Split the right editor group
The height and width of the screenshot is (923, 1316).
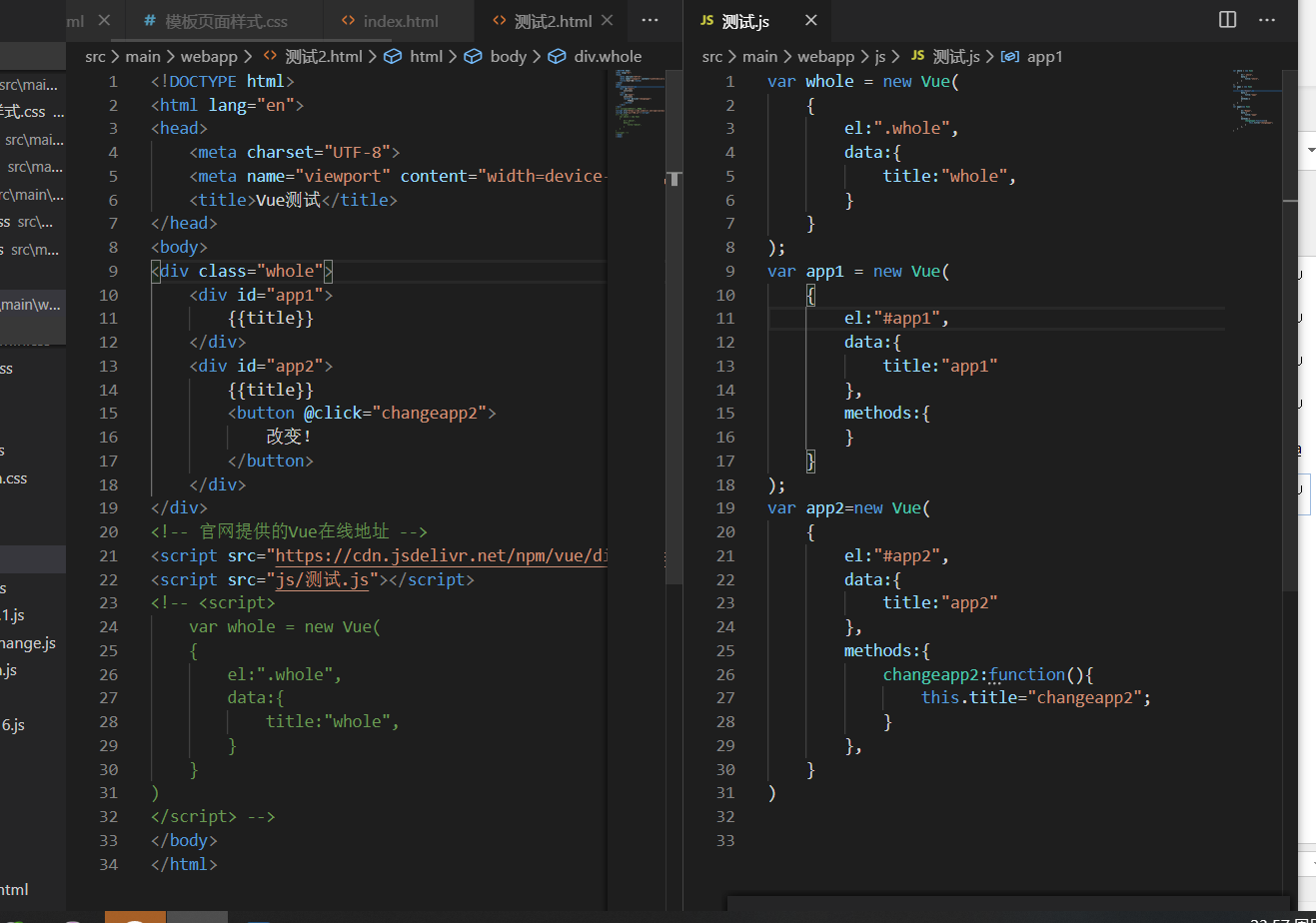1228,20
